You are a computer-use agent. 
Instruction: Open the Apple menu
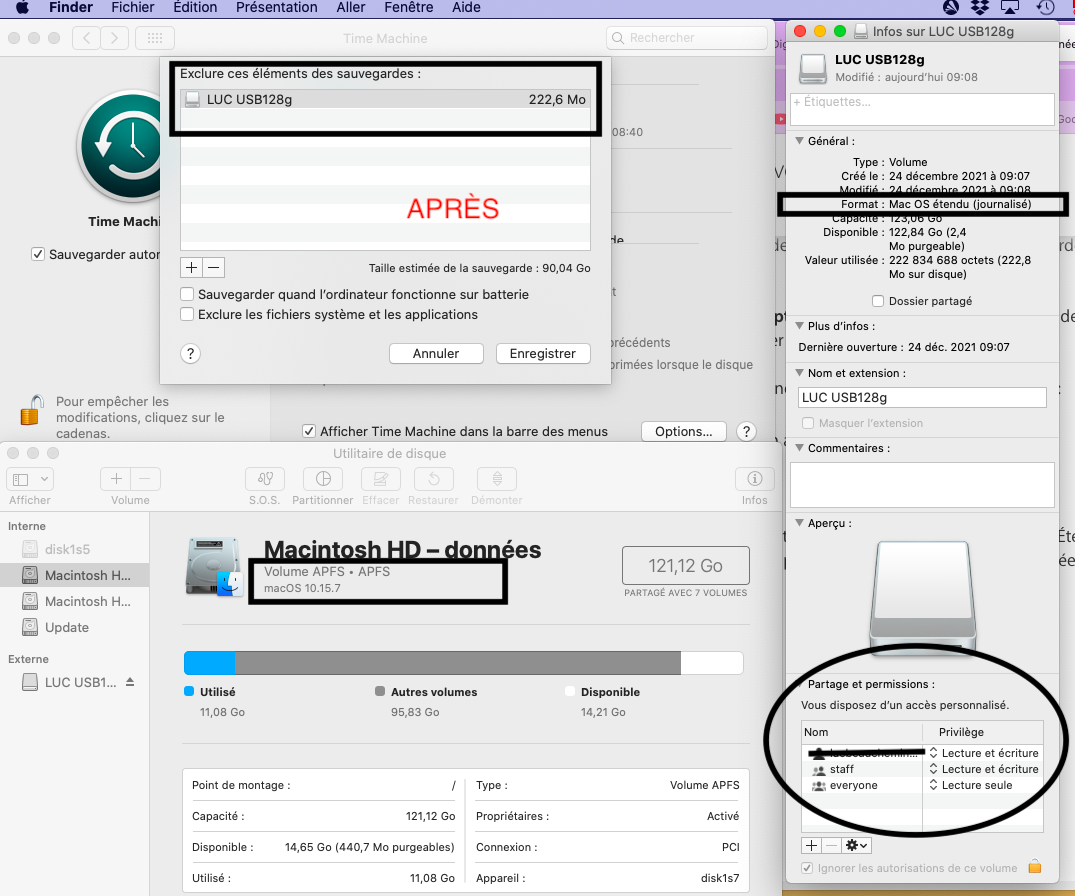pyautogui.click(x=22, y=8)
